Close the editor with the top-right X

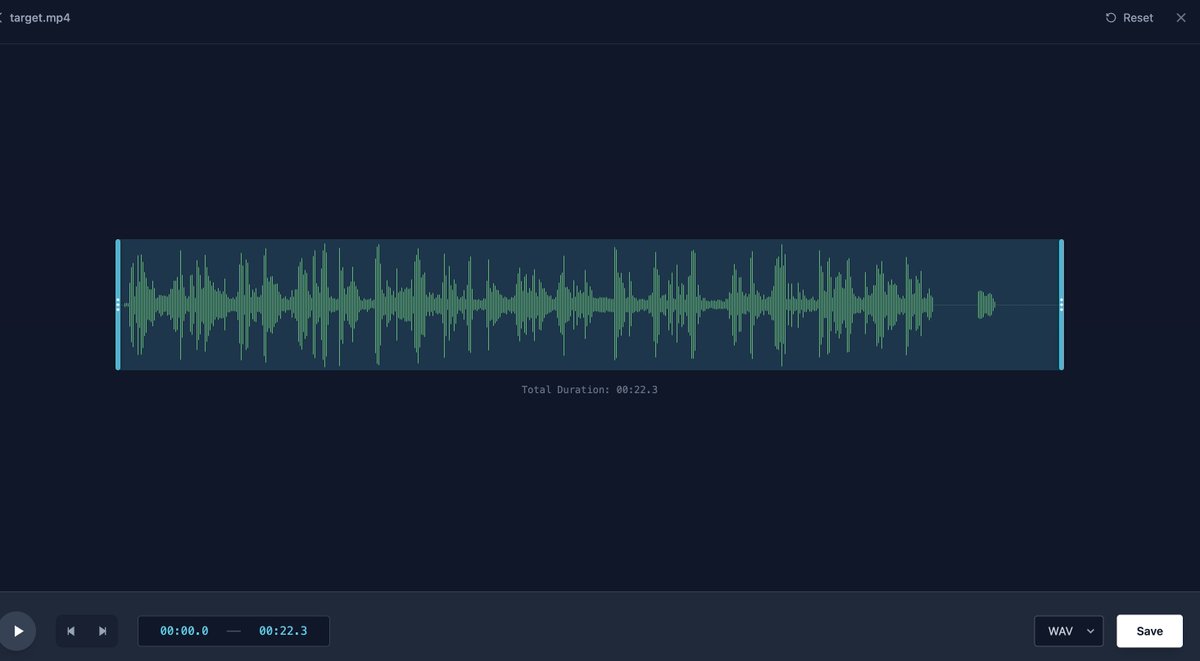[1180, 18]
